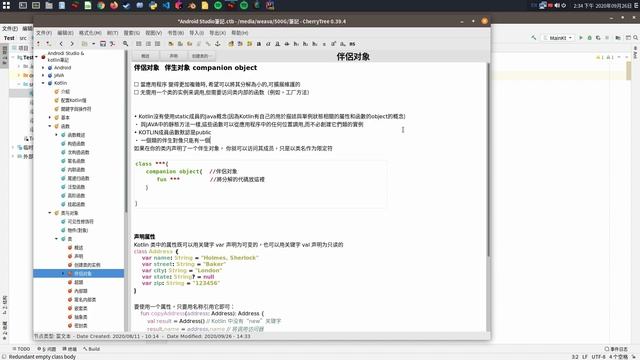Viewport: 640px width, 360px height.
Task: Apply heading 3 formatting
Action: 315,44
